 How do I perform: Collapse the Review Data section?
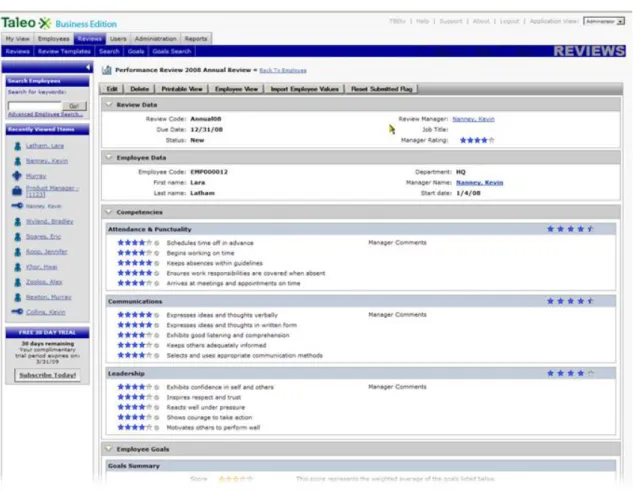pos(108,105)
